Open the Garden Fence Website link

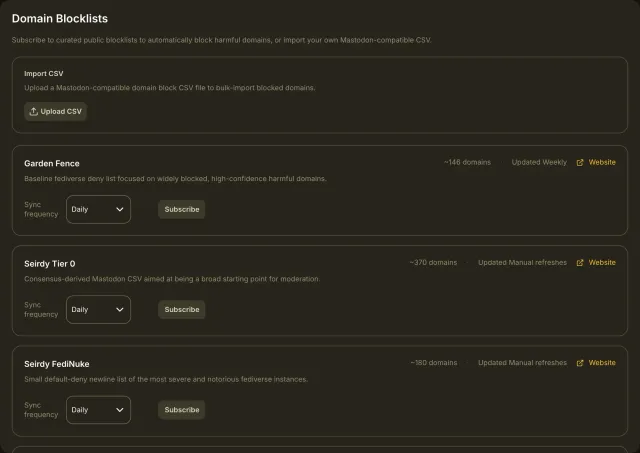pyautogui.click(x=602, y=162)
